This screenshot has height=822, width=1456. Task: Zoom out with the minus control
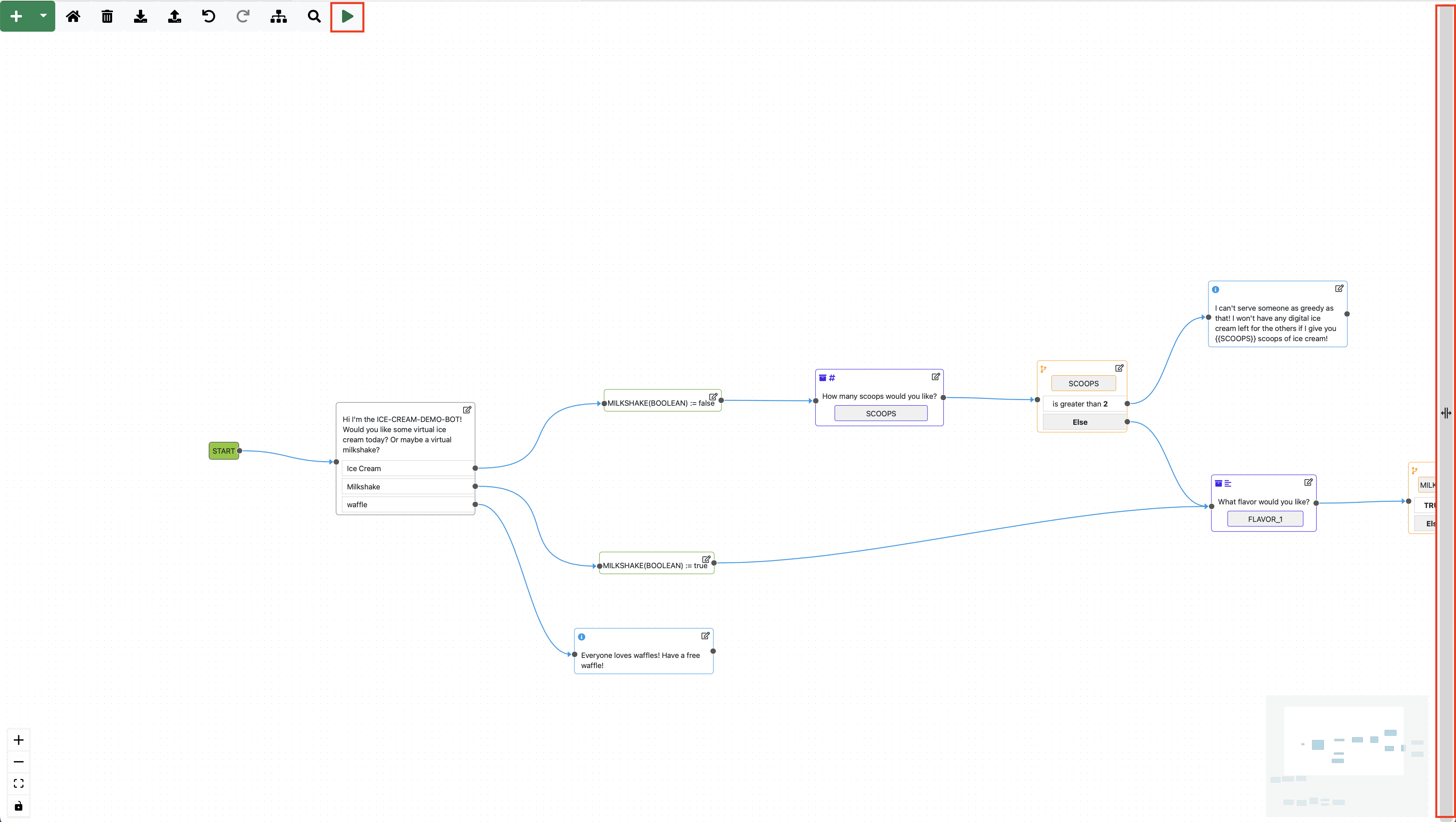point(19,762)
